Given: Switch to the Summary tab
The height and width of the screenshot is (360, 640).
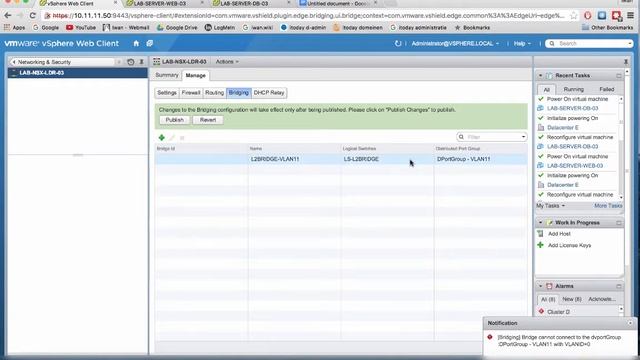Looking at the screenshot, I should pos(167,75).
